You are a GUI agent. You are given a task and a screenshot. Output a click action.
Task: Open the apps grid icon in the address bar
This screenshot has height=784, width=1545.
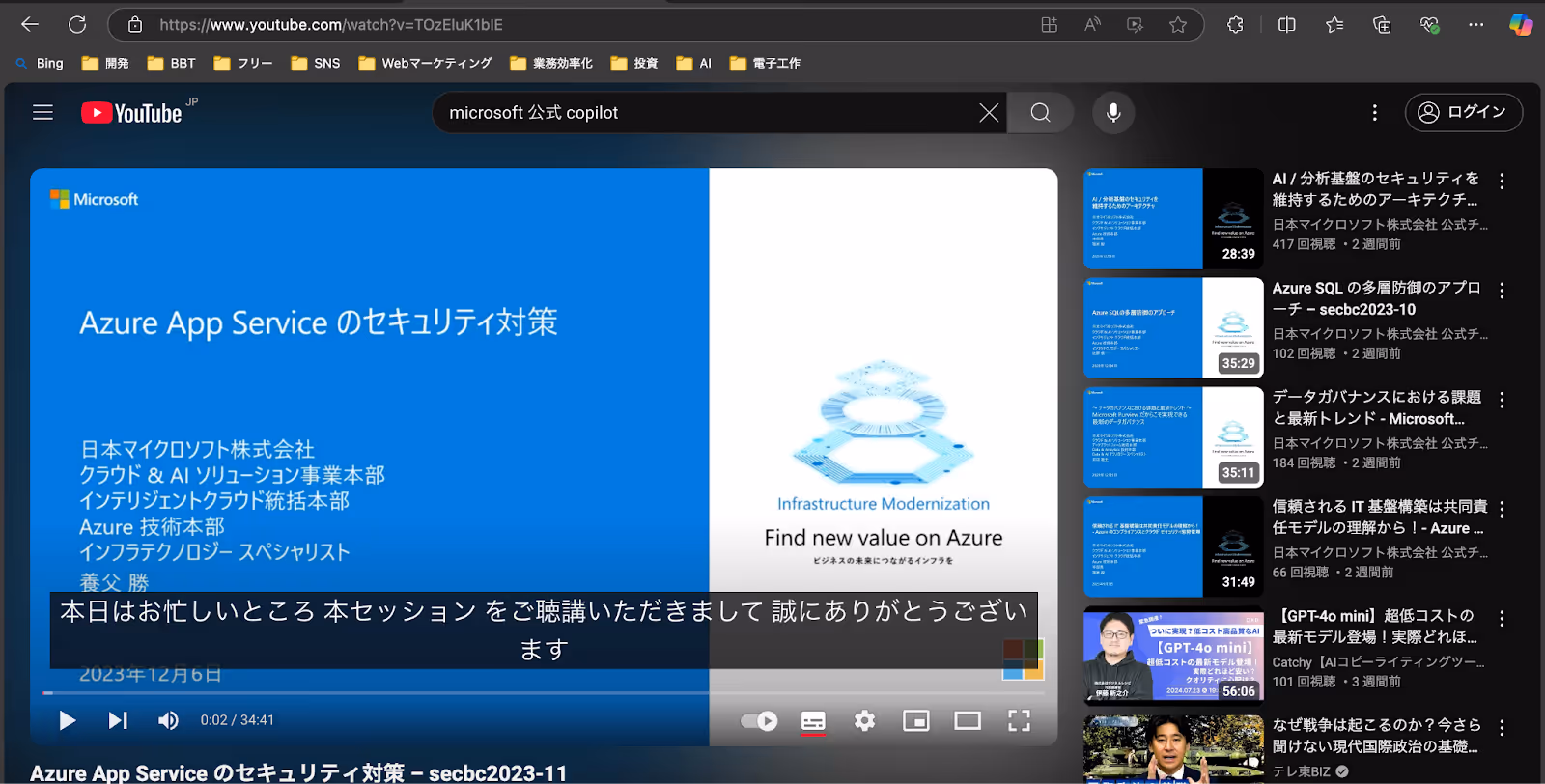1049,25
